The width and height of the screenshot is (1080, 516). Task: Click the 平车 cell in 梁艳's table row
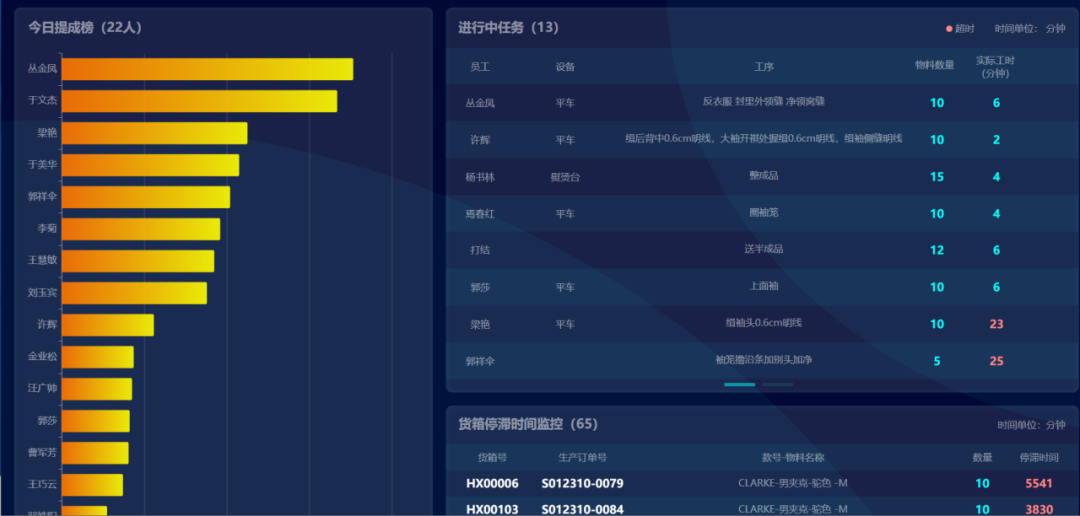(x=565, y=324)
